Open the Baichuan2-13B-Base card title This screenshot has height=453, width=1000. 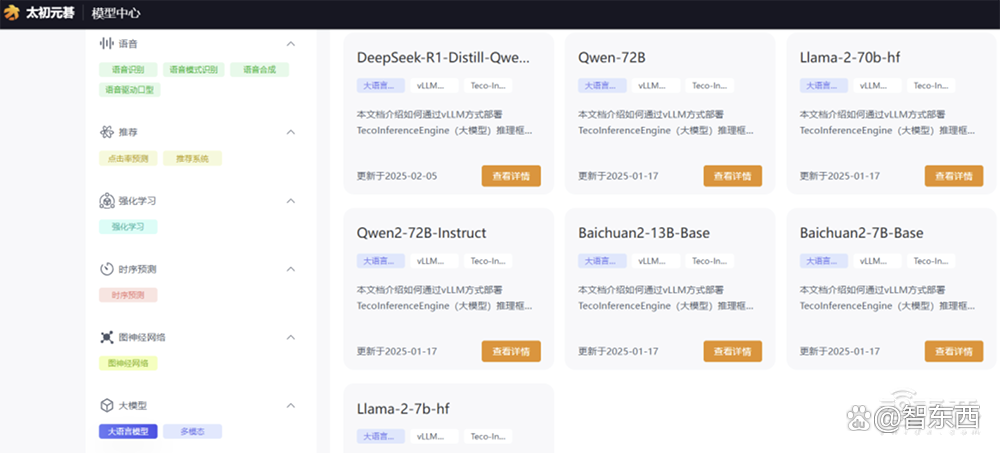coord(644,233)
